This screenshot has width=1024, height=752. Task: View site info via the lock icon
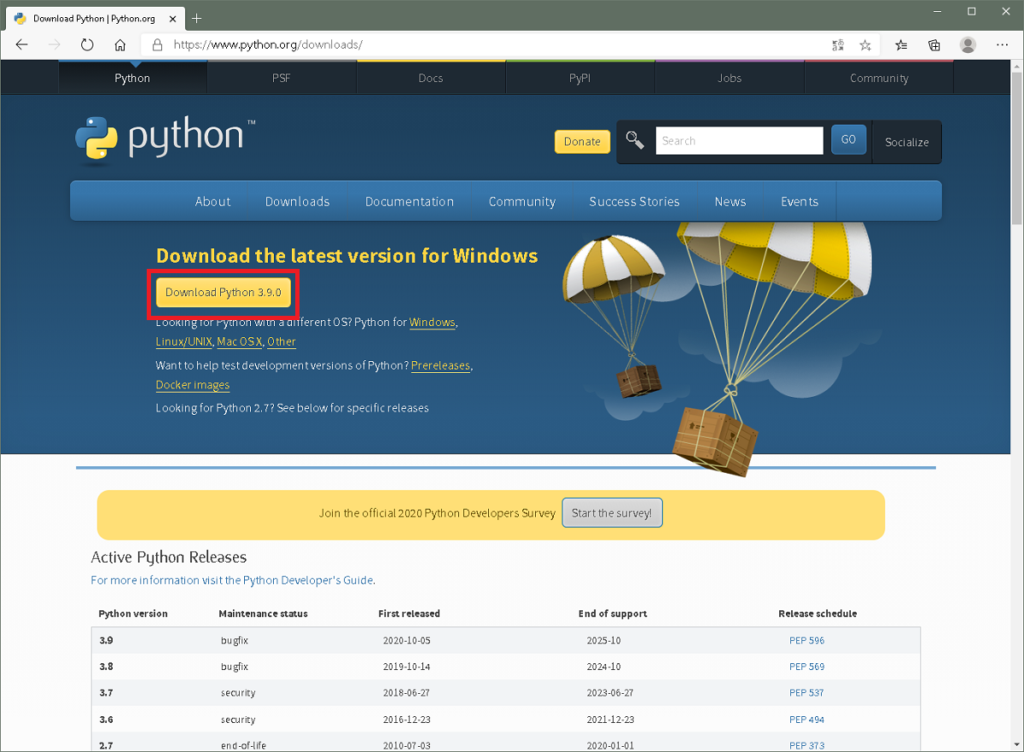[x=157, y=44]
